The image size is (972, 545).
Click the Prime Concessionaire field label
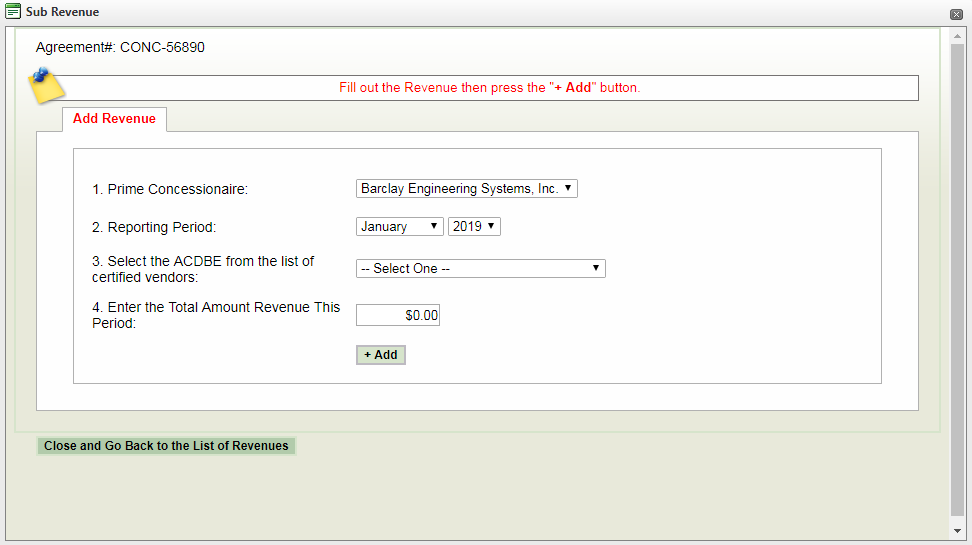coord(170,190)
